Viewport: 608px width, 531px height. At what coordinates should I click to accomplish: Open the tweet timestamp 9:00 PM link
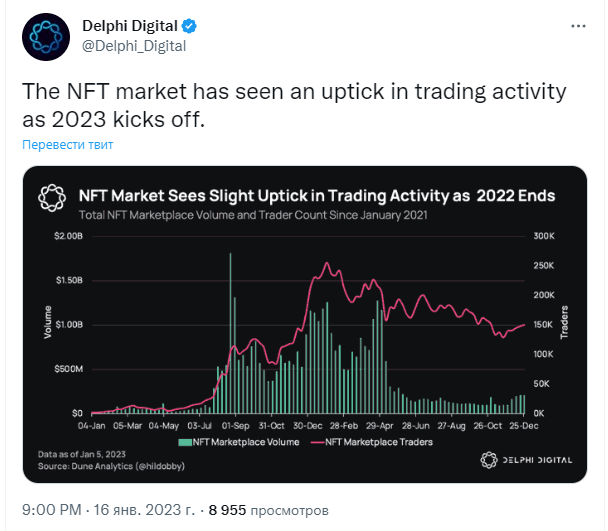click(58, 508)
